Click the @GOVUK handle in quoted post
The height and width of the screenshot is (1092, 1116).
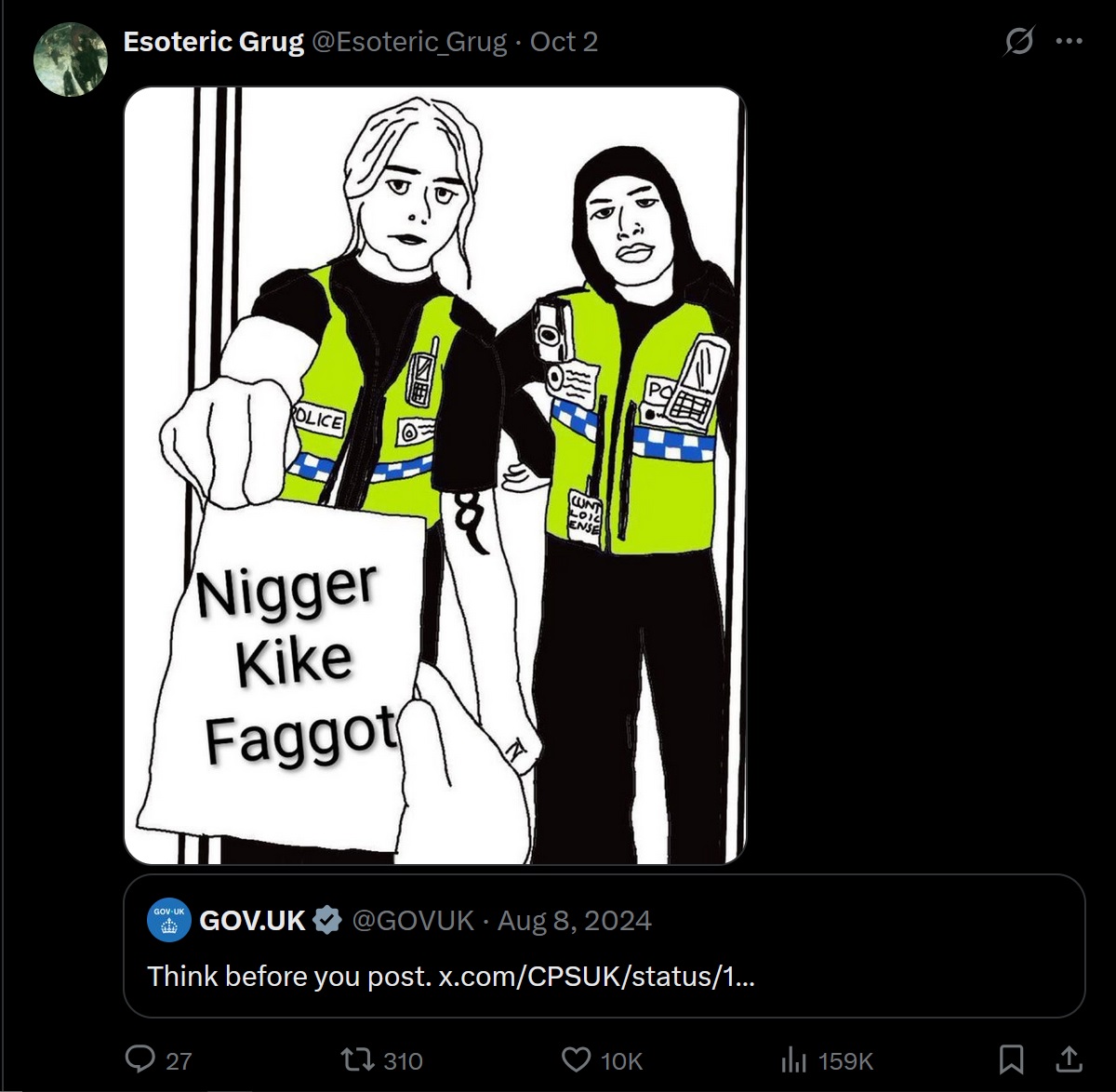pos(413,920)
